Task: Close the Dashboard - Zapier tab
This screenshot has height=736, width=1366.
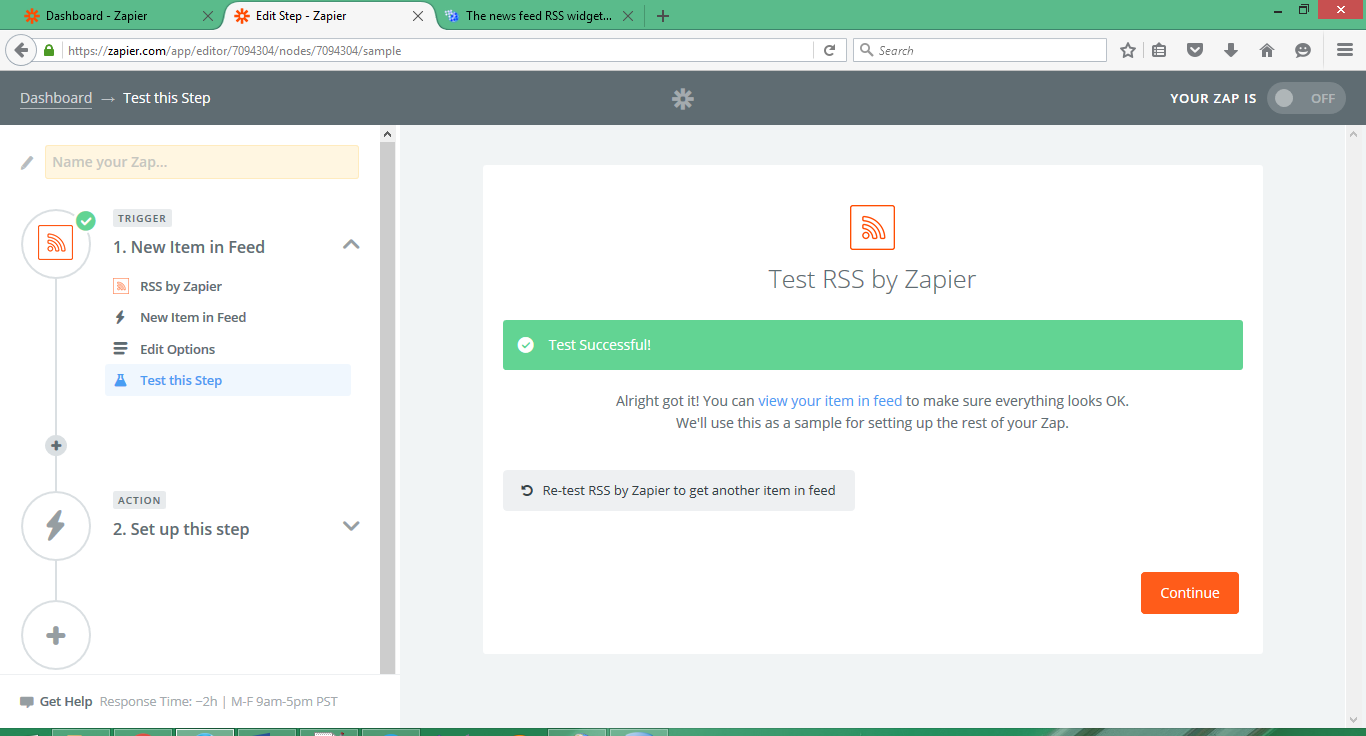Action: [x=208, y=16]
